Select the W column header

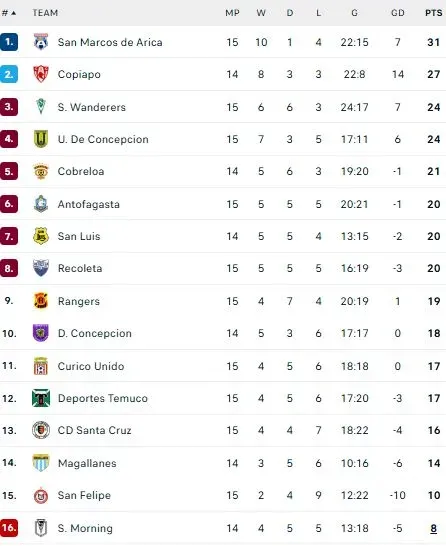(261, 13)
